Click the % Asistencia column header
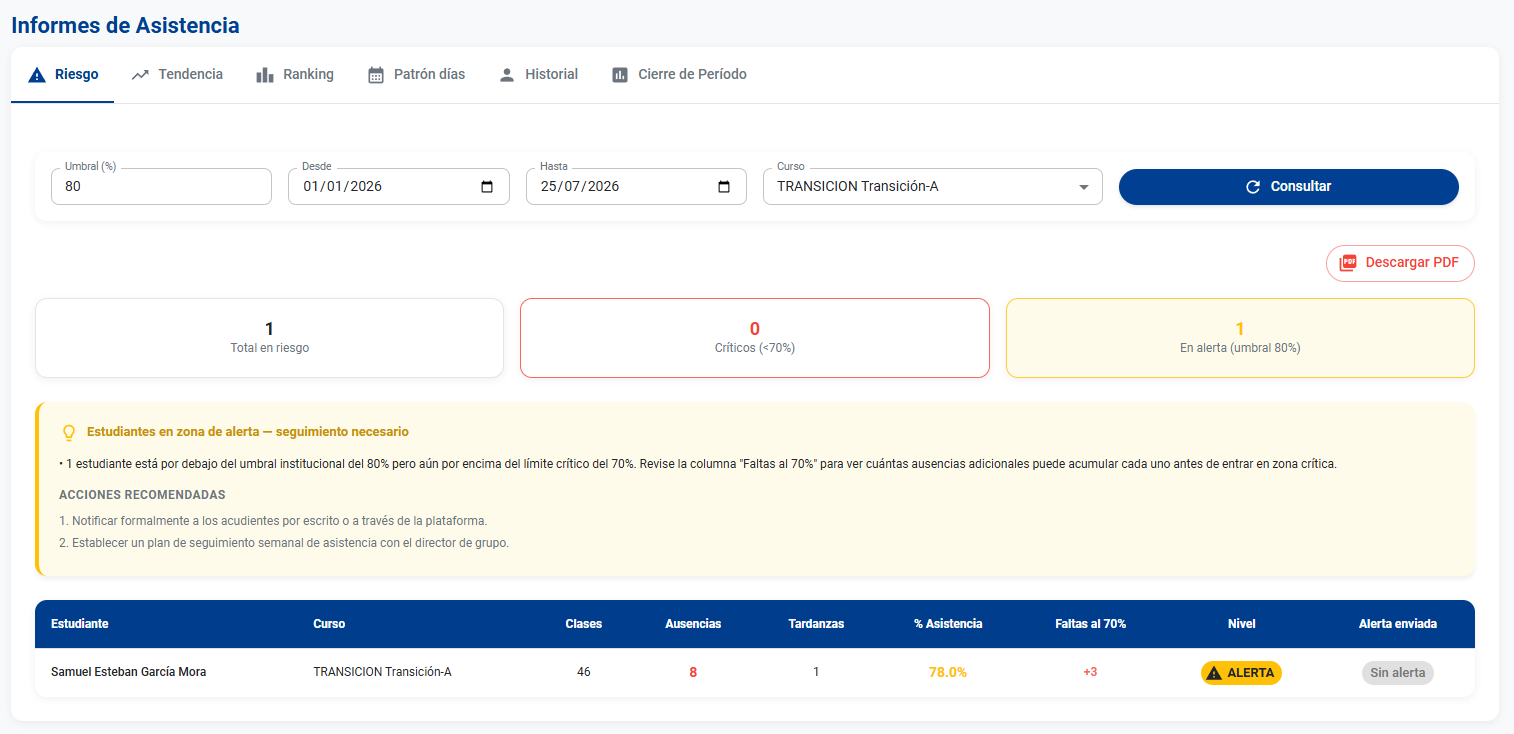The height and width of the screenshot is (734, 1514). (948, 624)
